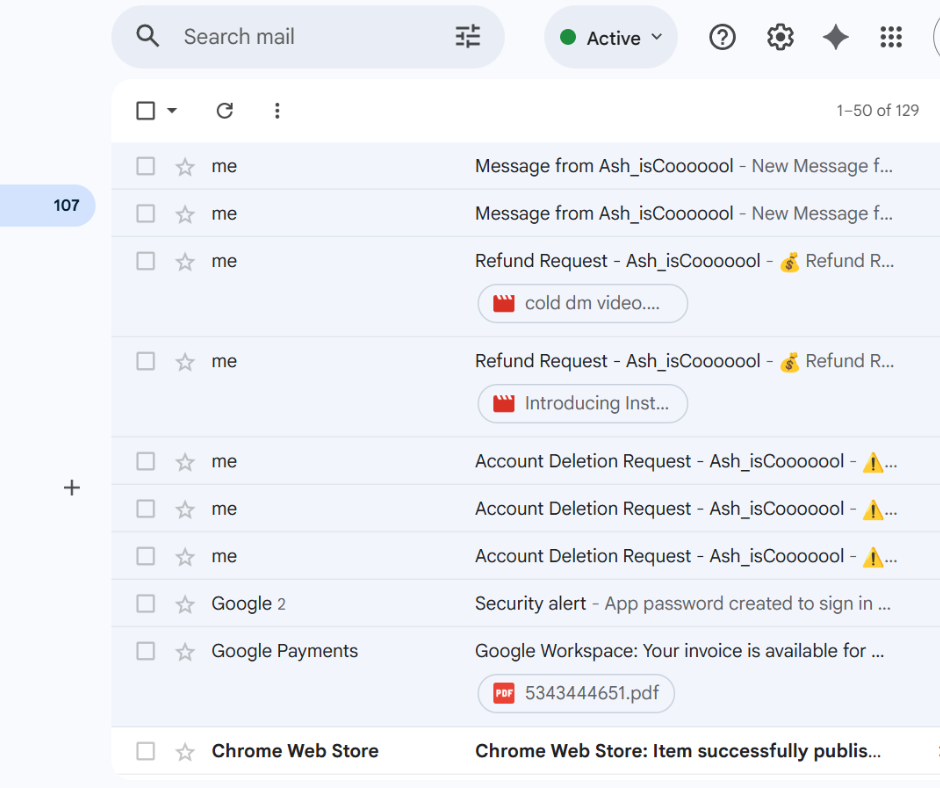The image size is (940, 788).
Task: Open the Gmail Help menu
Action: coord(722,37)
